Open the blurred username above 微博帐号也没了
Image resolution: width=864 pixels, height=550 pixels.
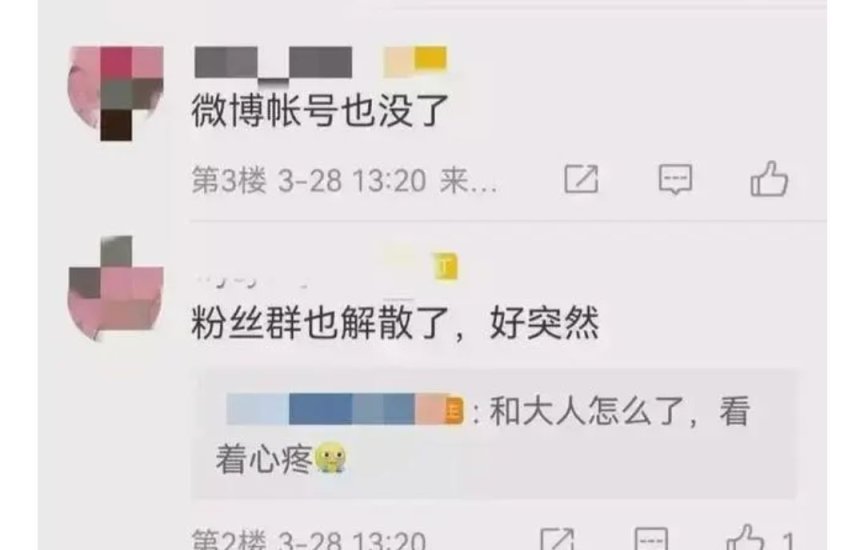(x=273, y=63)
